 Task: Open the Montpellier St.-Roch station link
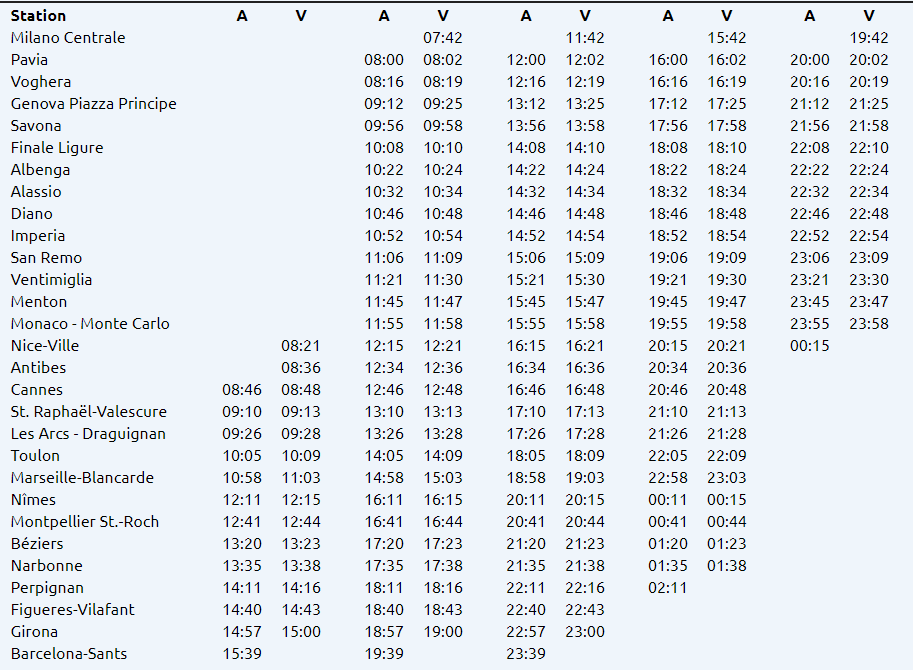coord(85,522)
